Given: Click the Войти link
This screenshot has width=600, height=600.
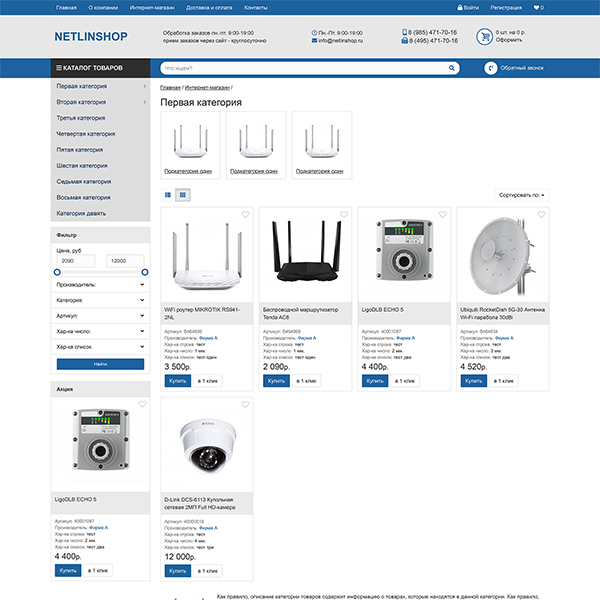Looking at the screenshot, I should [471, 8].
